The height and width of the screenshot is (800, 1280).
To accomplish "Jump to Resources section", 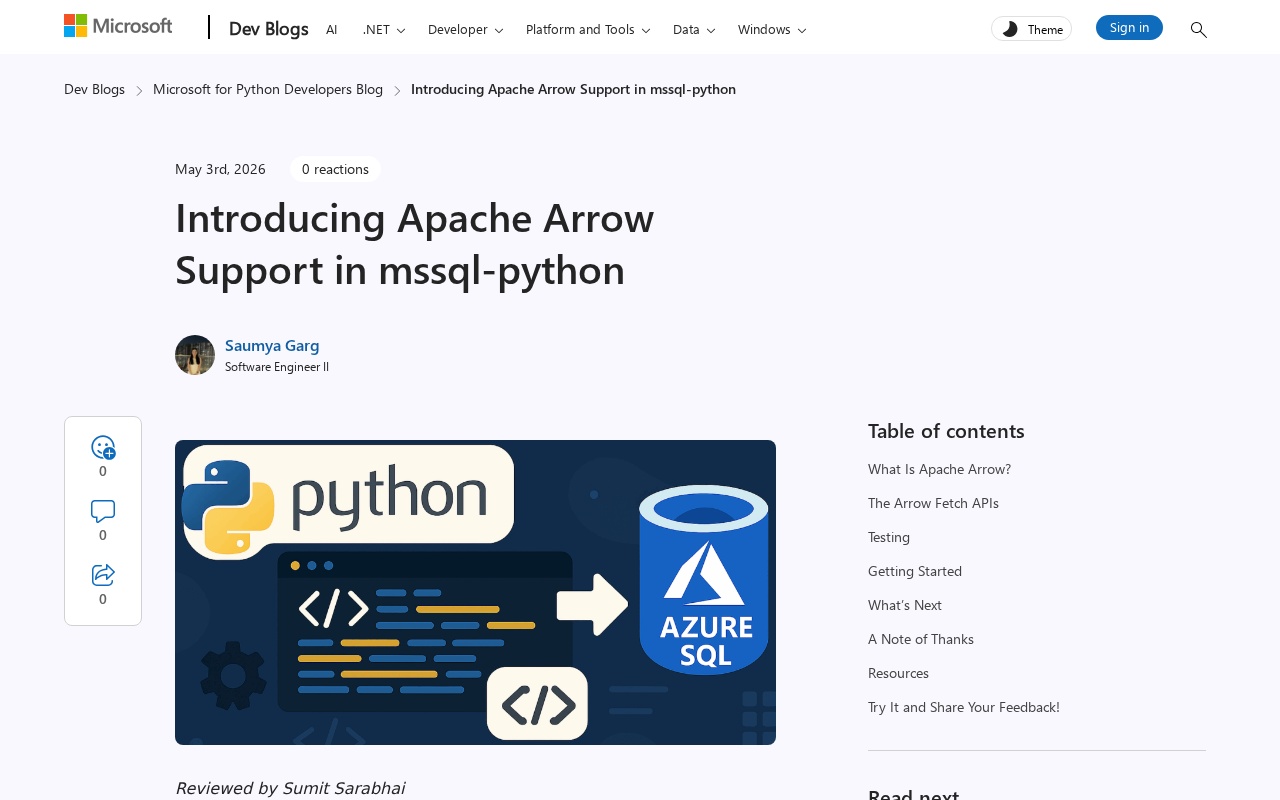I will pyautogui.click(x=898, y=673).
